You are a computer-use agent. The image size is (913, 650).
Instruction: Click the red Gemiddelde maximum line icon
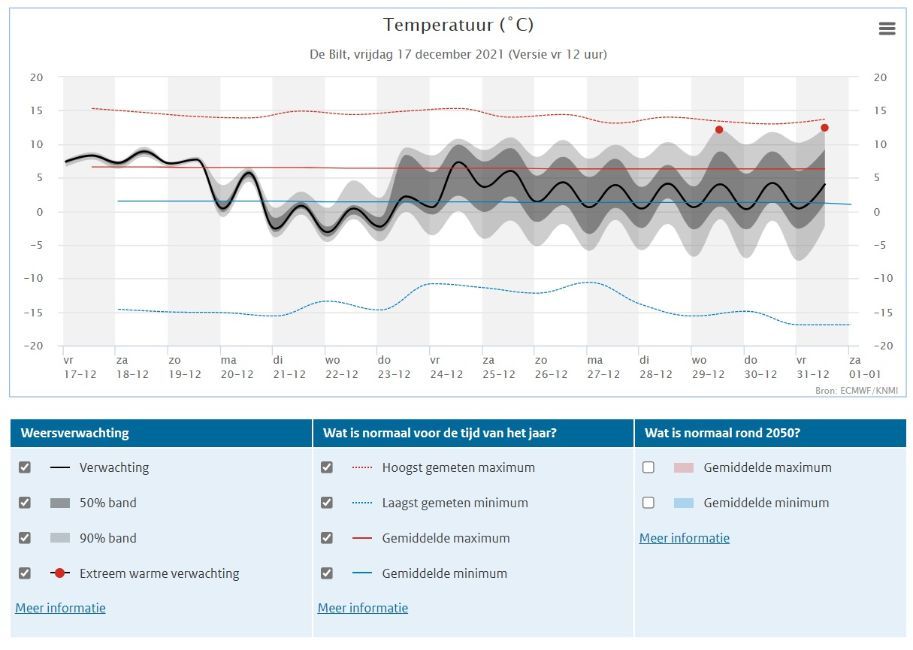[x=362, y=538]
